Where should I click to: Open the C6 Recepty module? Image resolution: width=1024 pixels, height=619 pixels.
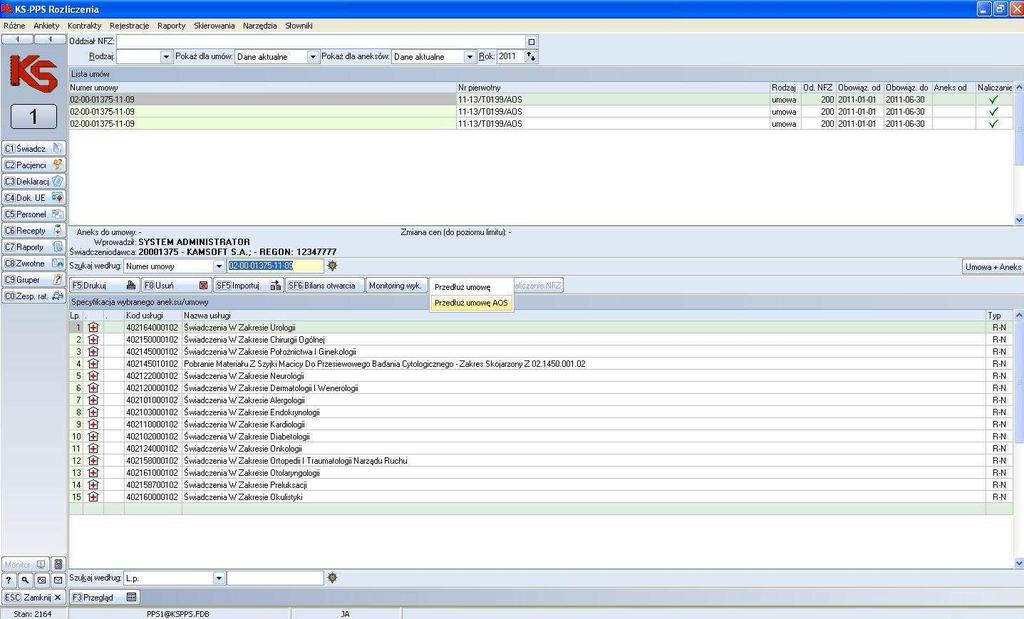coord(33,230)
